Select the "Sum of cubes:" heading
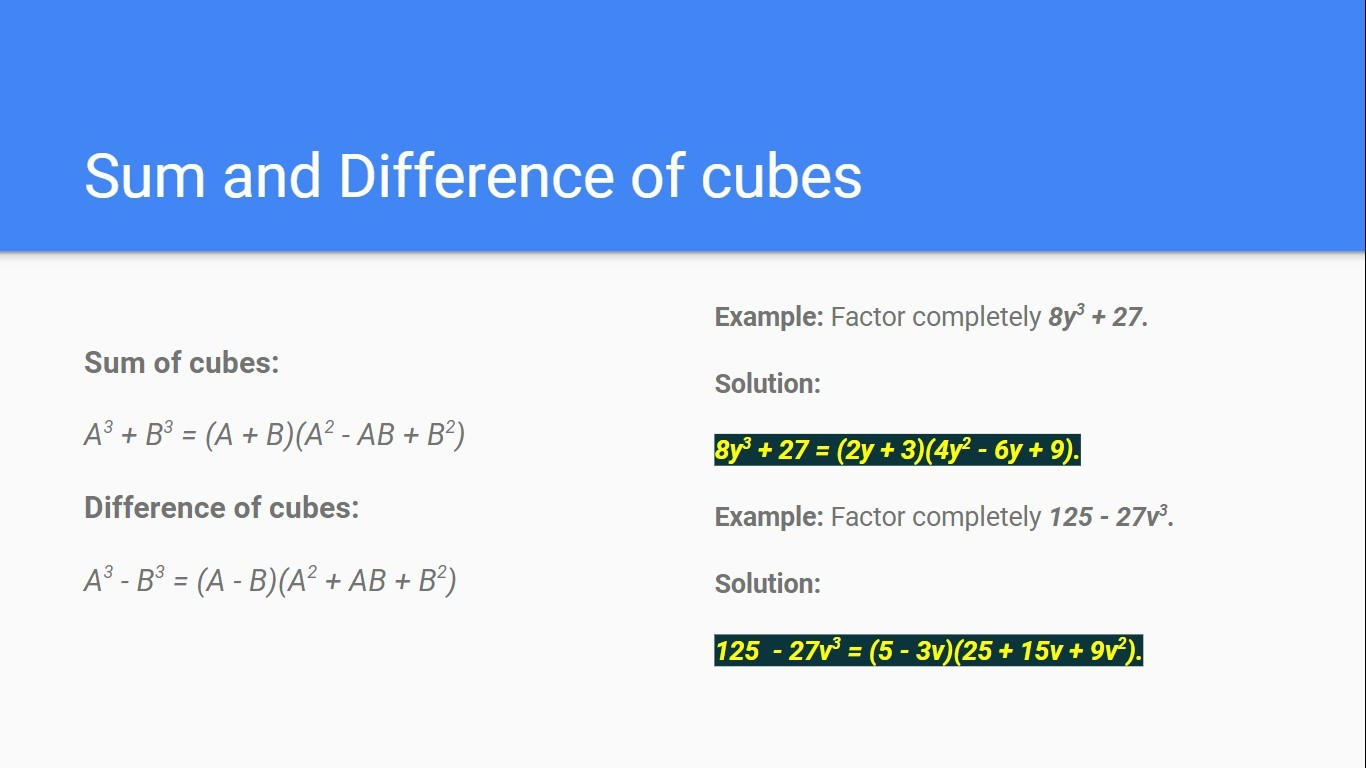The height and width of the screenshot is (768, 1366). [x=181, y=362]
